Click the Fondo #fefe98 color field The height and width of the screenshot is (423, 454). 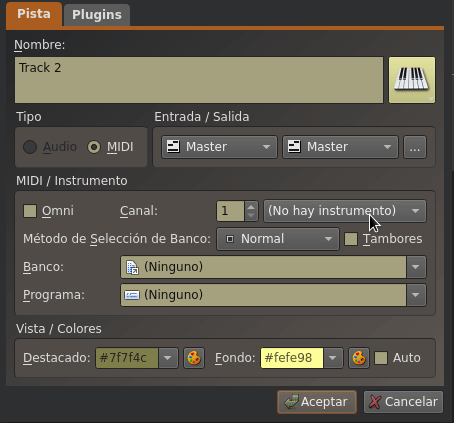[x=292, y=358]
